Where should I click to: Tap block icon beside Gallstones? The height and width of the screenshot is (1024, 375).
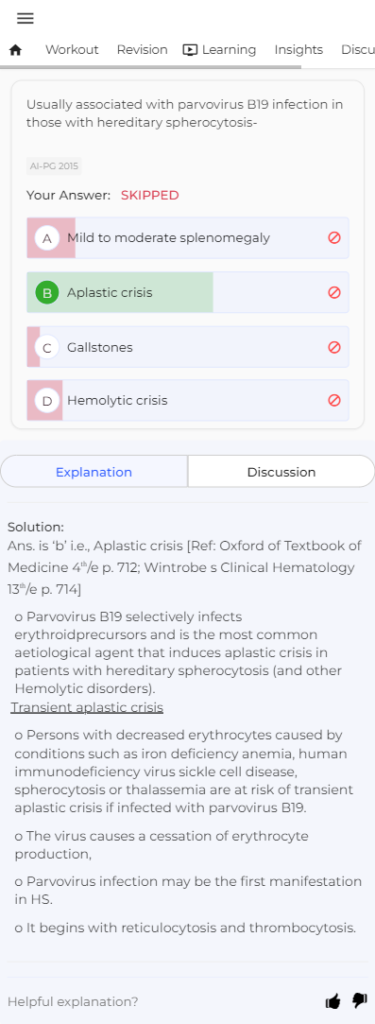click(334, 347)
